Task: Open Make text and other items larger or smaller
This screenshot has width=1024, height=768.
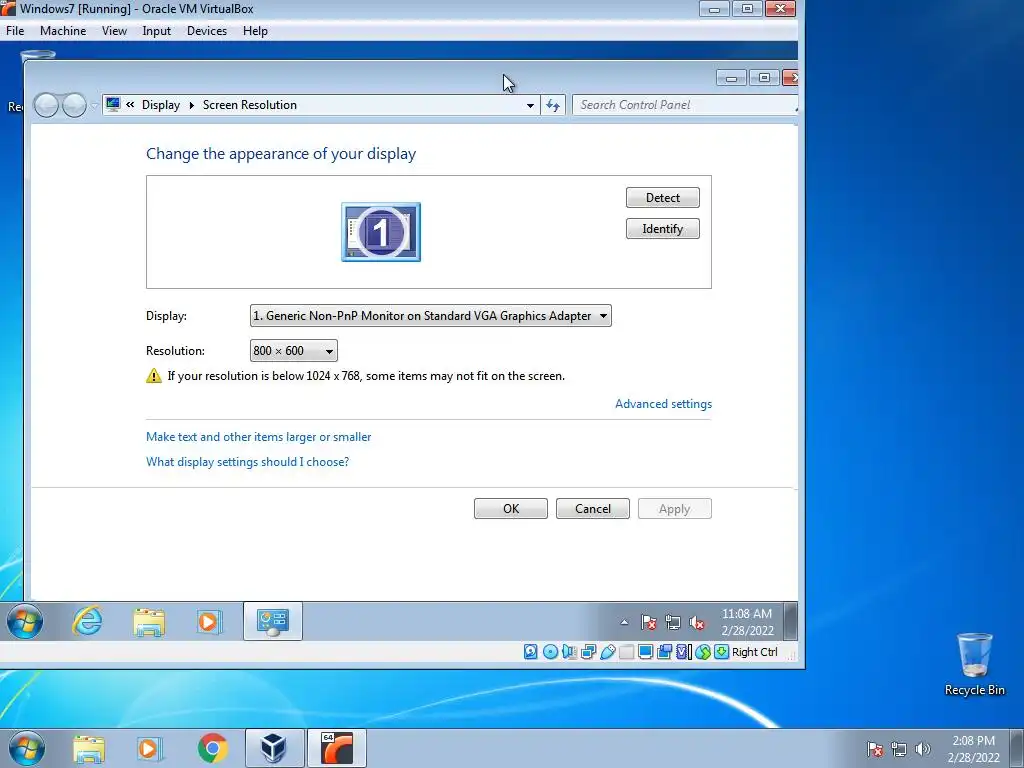Action: (x=259, y=437)
